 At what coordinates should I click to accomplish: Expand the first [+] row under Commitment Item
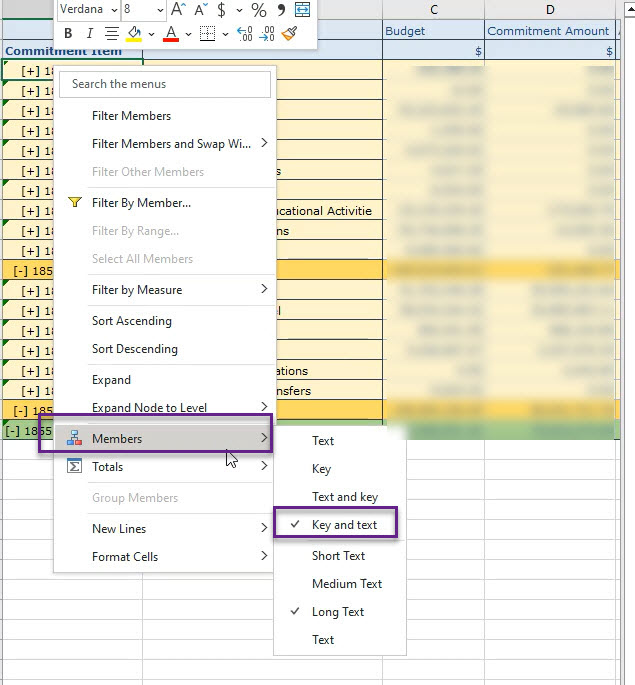pyautogui.click(x=30, y=71)
